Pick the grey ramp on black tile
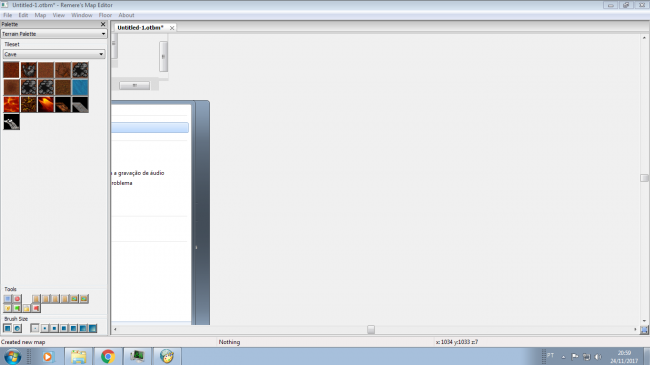The width and height of the screenshot is (650, 365). pyautogui.click(x=80, y=105)
